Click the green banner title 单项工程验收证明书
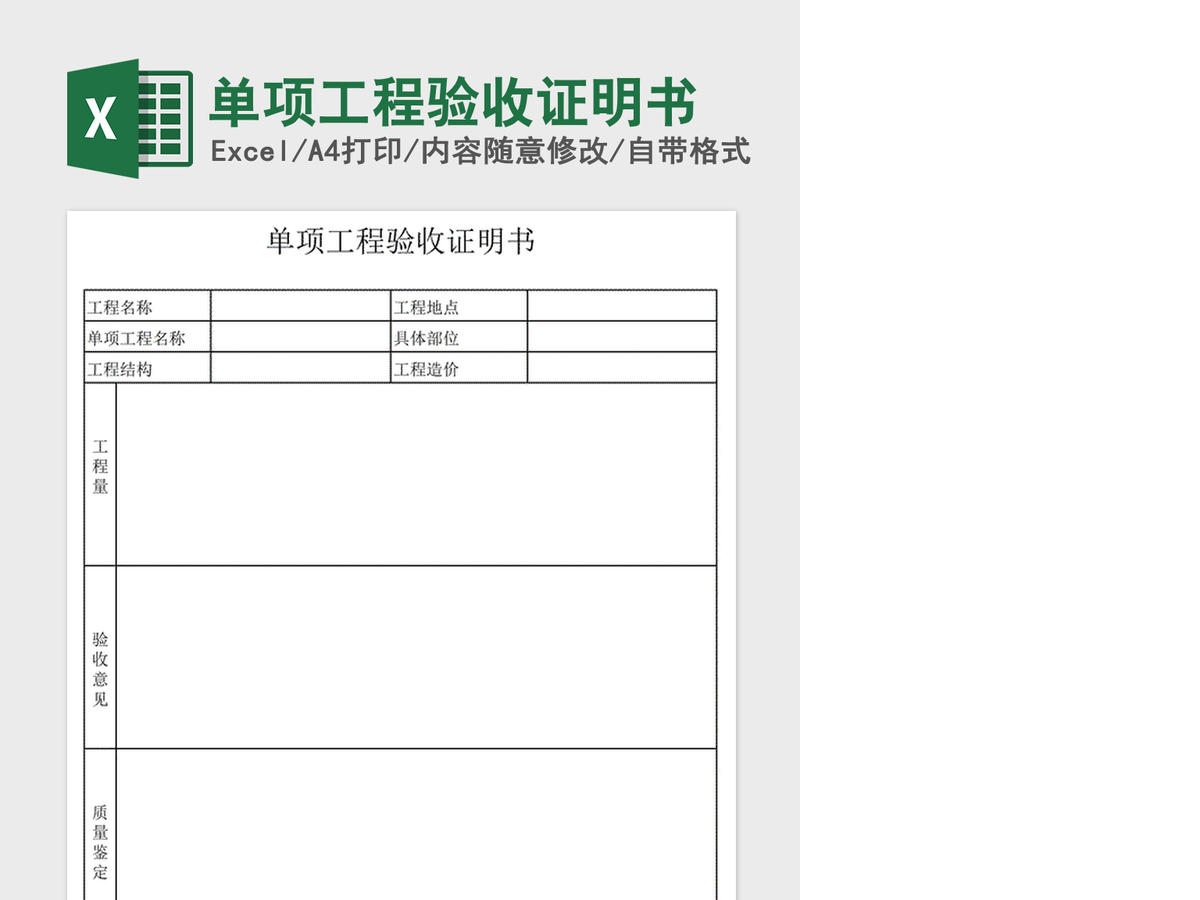Image resolution: width=1200 pixels, height=900 pixels. tap(452, 102)
